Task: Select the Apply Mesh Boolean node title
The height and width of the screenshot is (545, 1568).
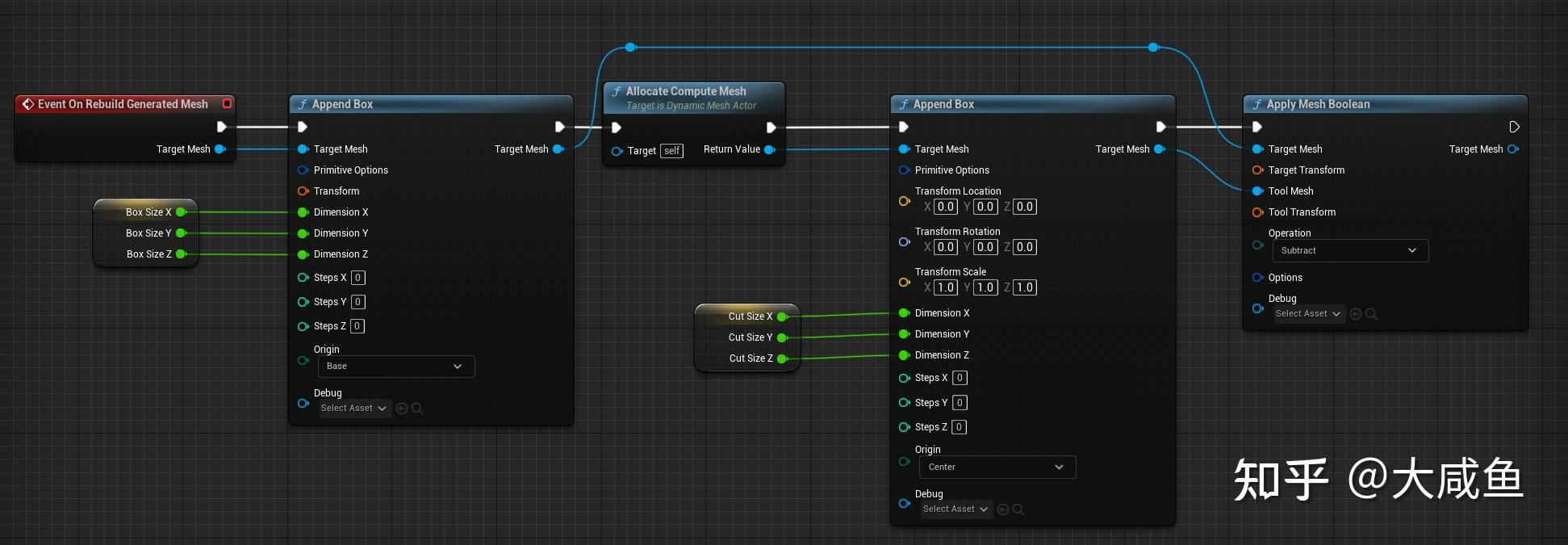Action: tap(1318, 104)
